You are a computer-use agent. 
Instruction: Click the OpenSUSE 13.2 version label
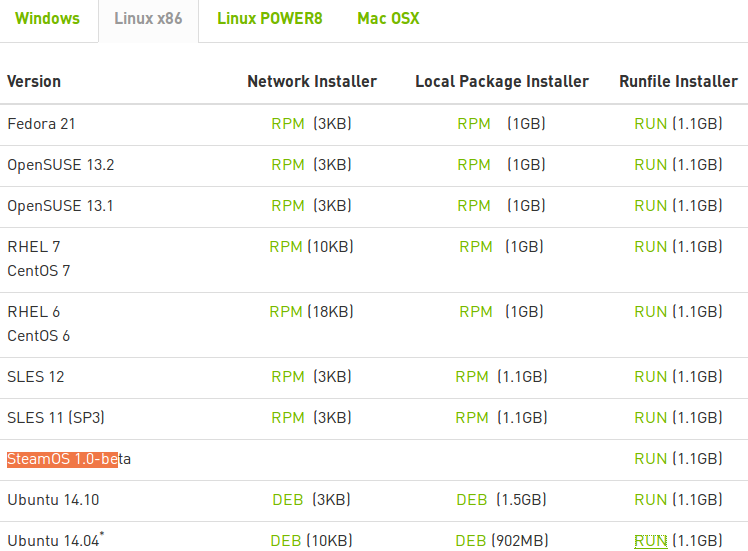pos(61,165)
